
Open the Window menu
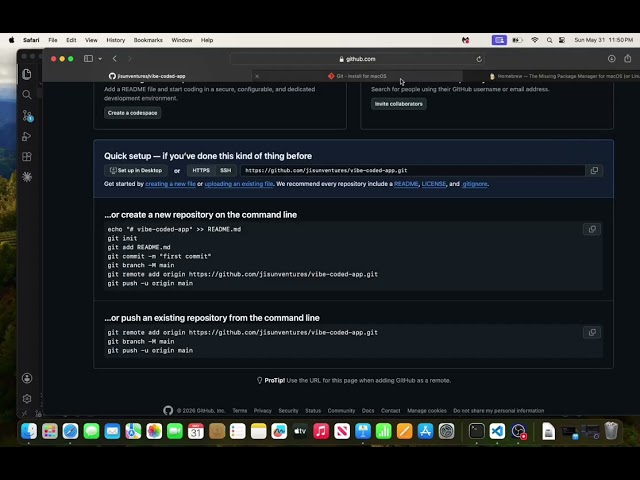pyautogui.click(x=182, y=40)
